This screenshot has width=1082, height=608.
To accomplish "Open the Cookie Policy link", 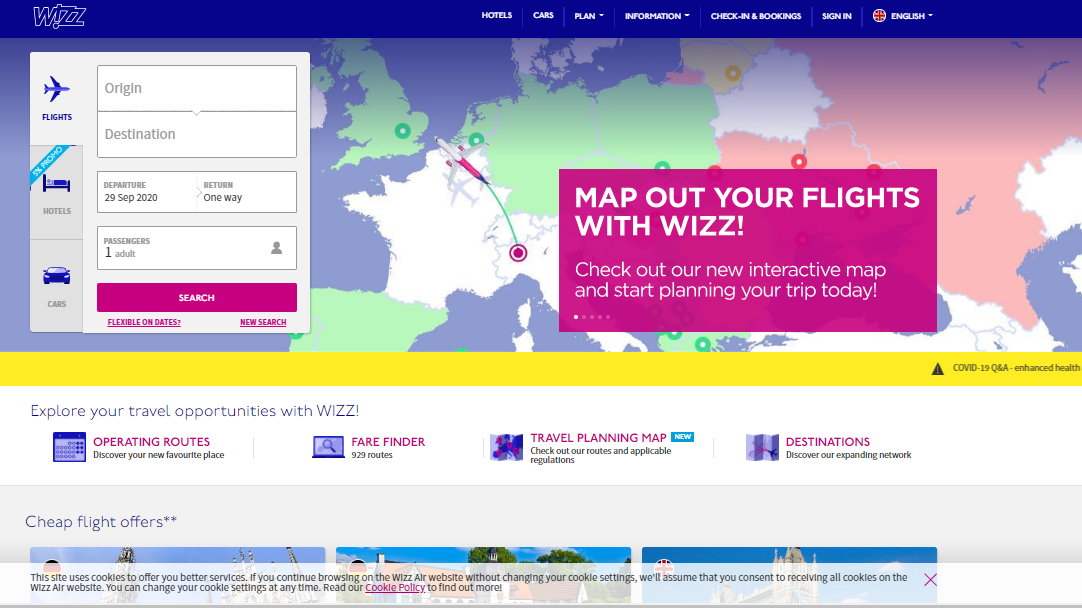I will point(395,588).
